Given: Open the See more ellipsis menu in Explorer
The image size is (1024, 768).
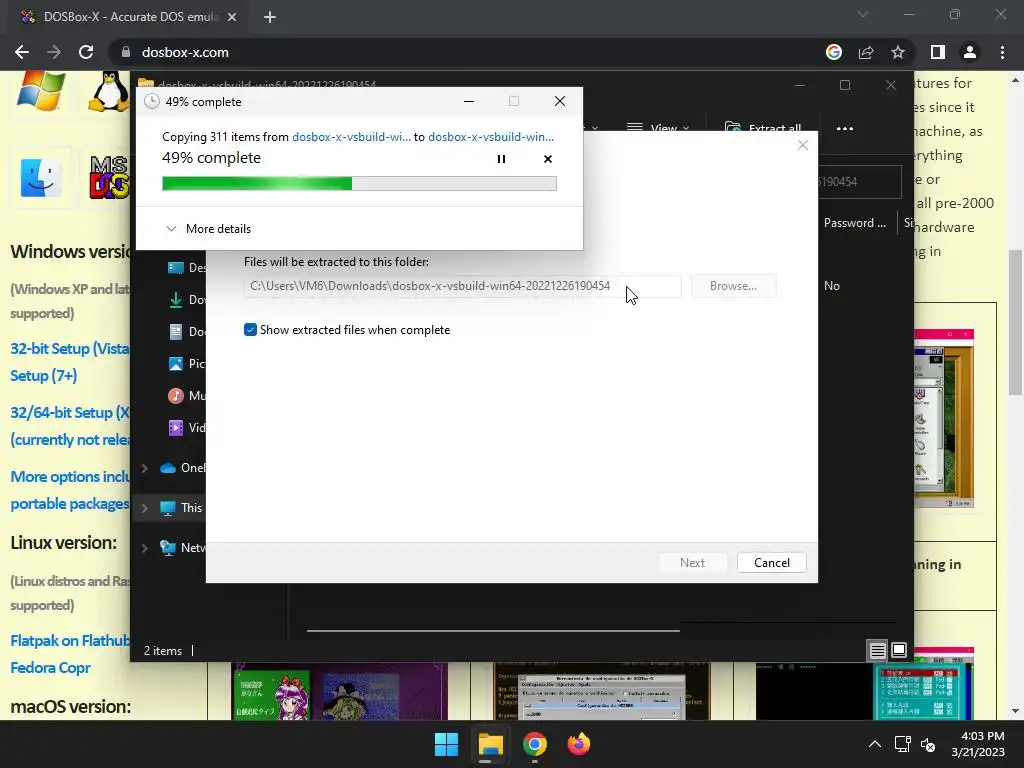Looking at the screenshot, I should click(844, 129).
